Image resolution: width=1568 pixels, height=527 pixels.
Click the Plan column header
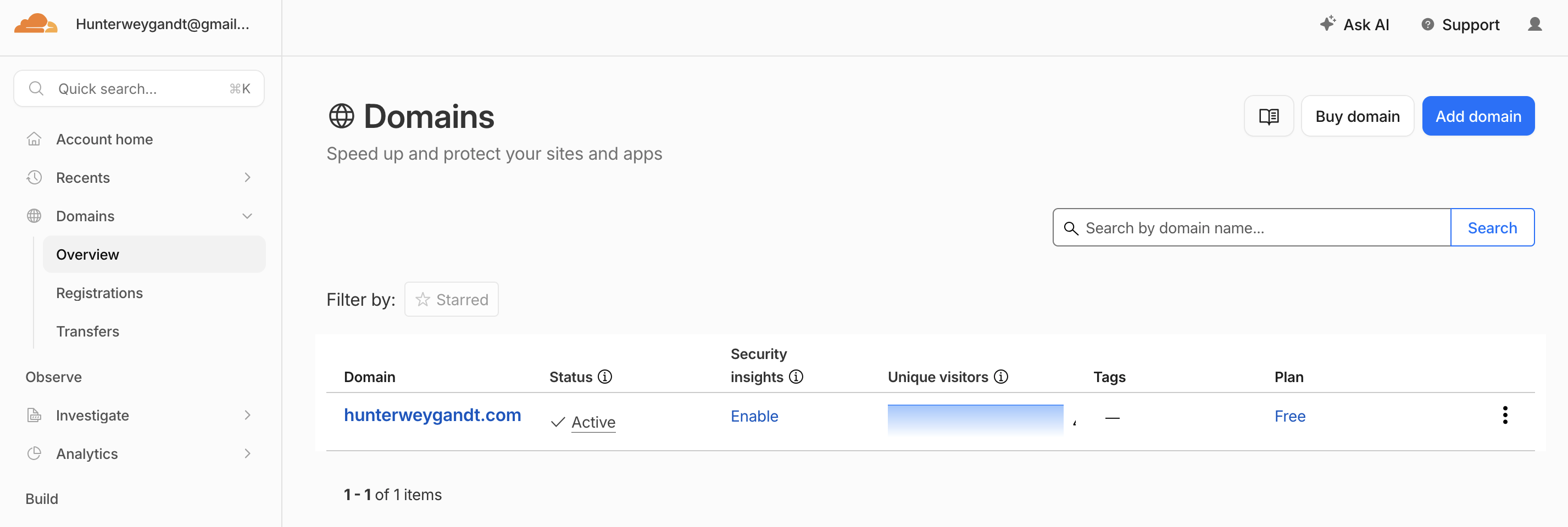tap(1288, 377)
